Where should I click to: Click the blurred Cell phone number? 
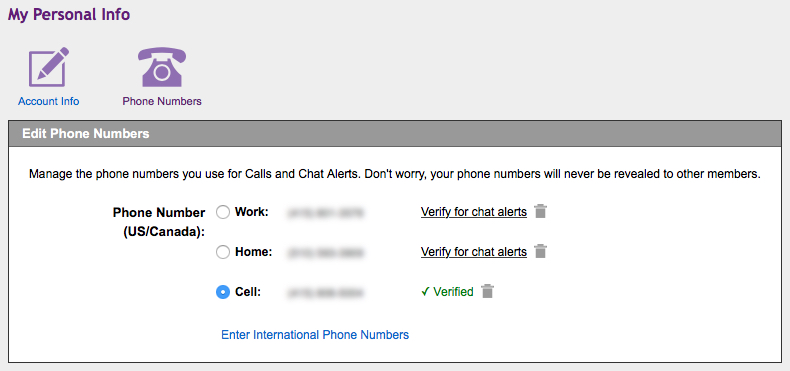pos(325,292)
